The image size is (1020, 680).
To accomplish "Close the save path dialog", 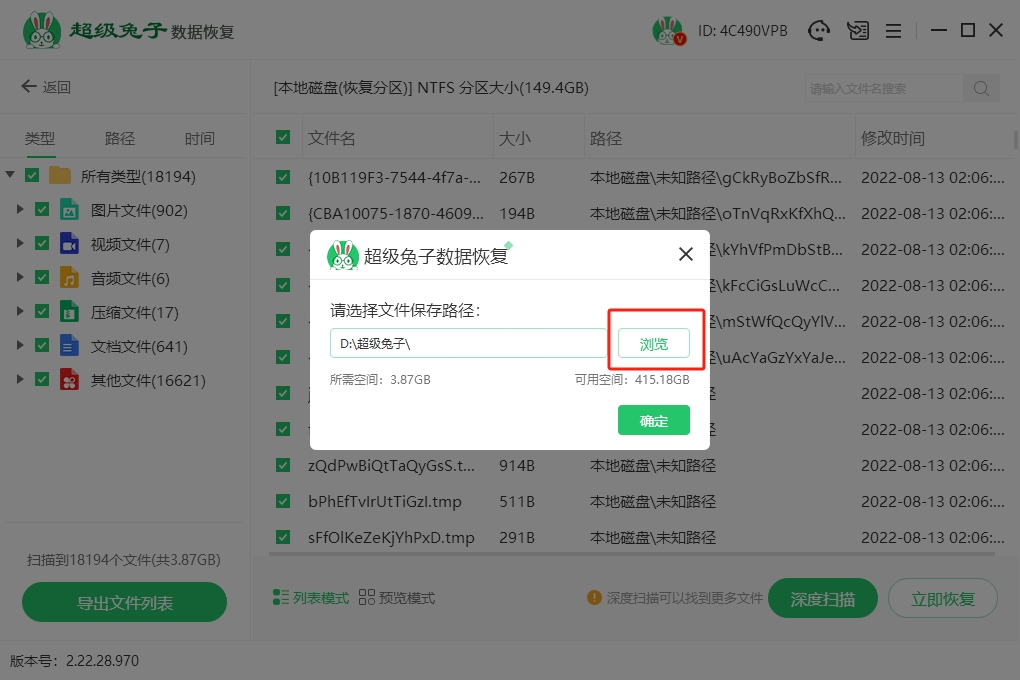I will 686,254.
